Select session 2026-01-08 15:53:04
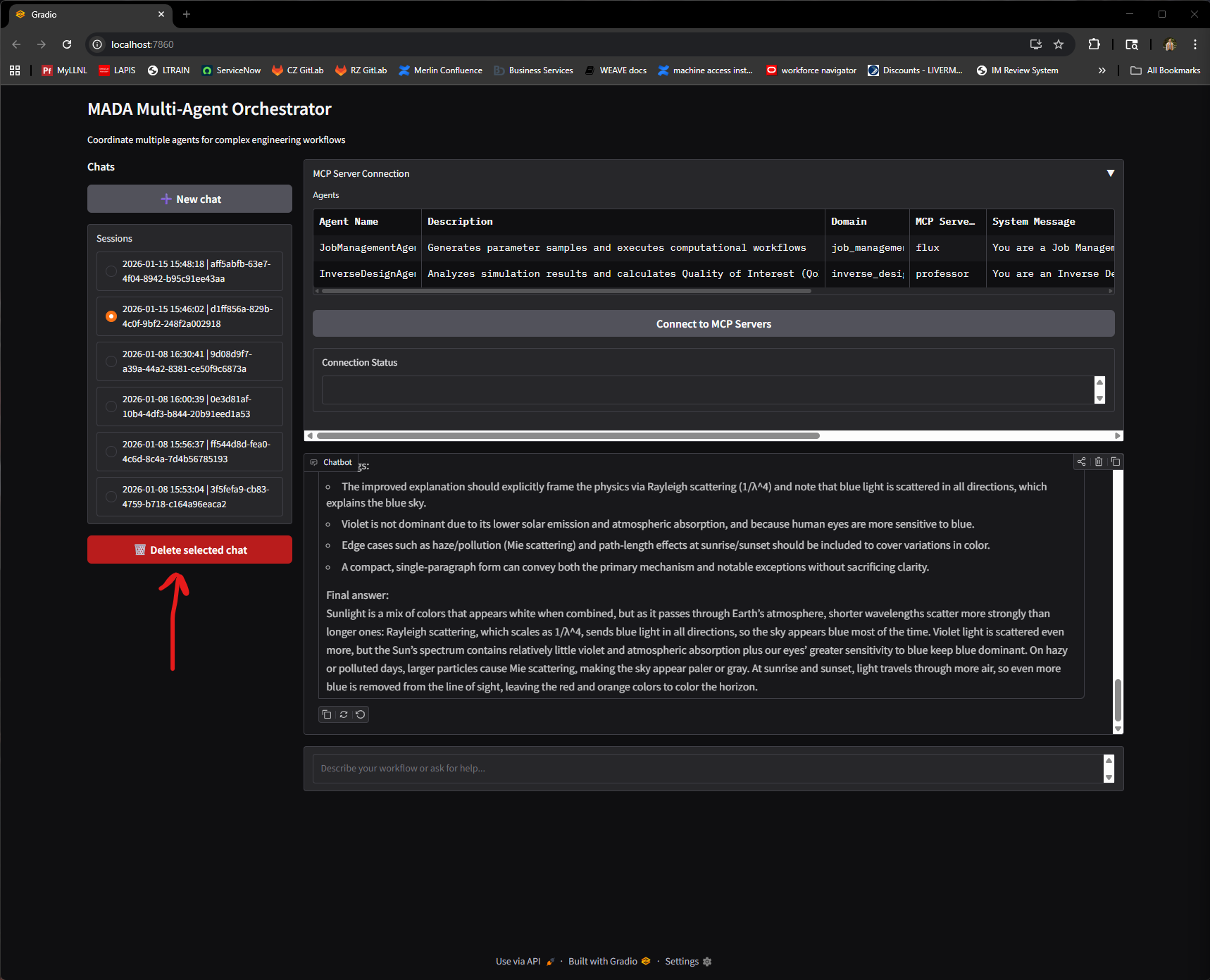This screenshot has width=1210, height=980. tap(189, 497)
